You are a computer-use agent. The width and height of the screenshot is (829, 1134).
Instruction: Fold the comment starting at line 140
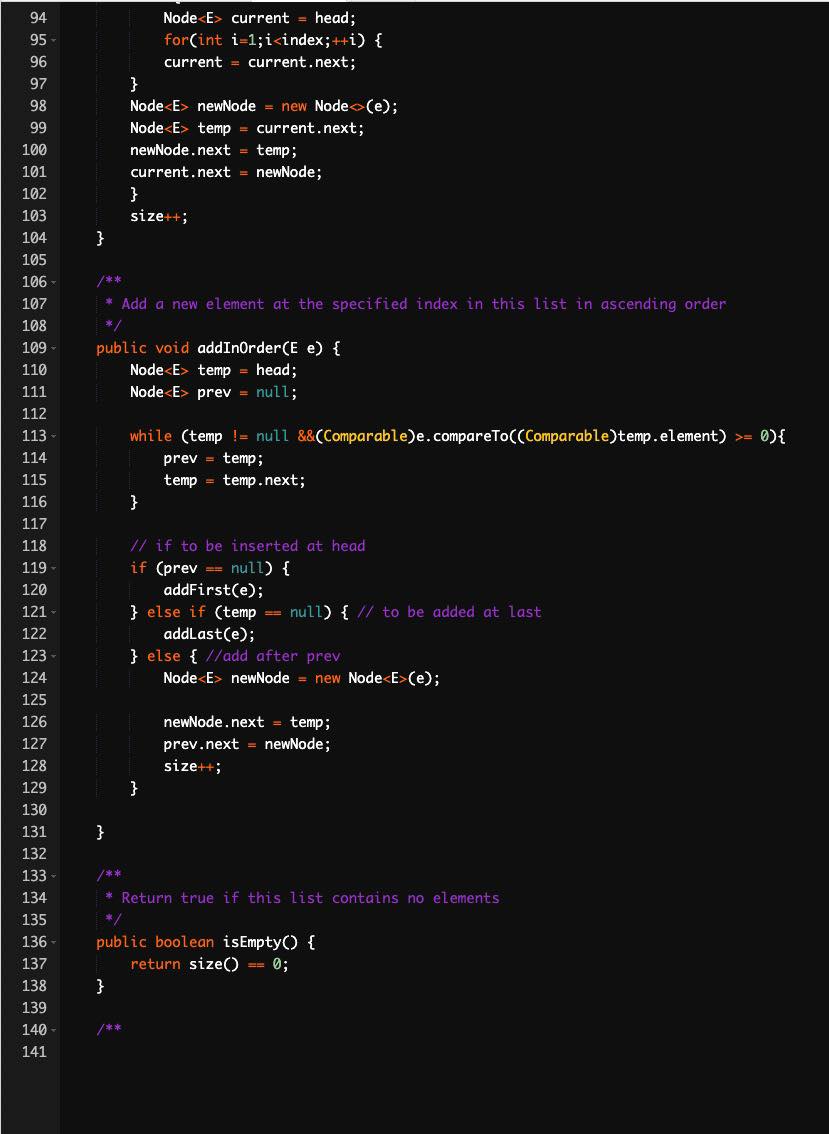pyautogui.click(x=55, y=1030)
